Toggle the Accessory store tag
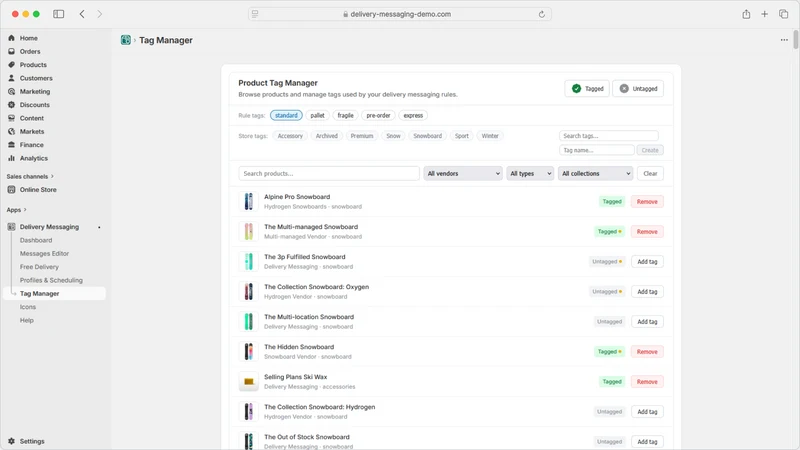 290,136
